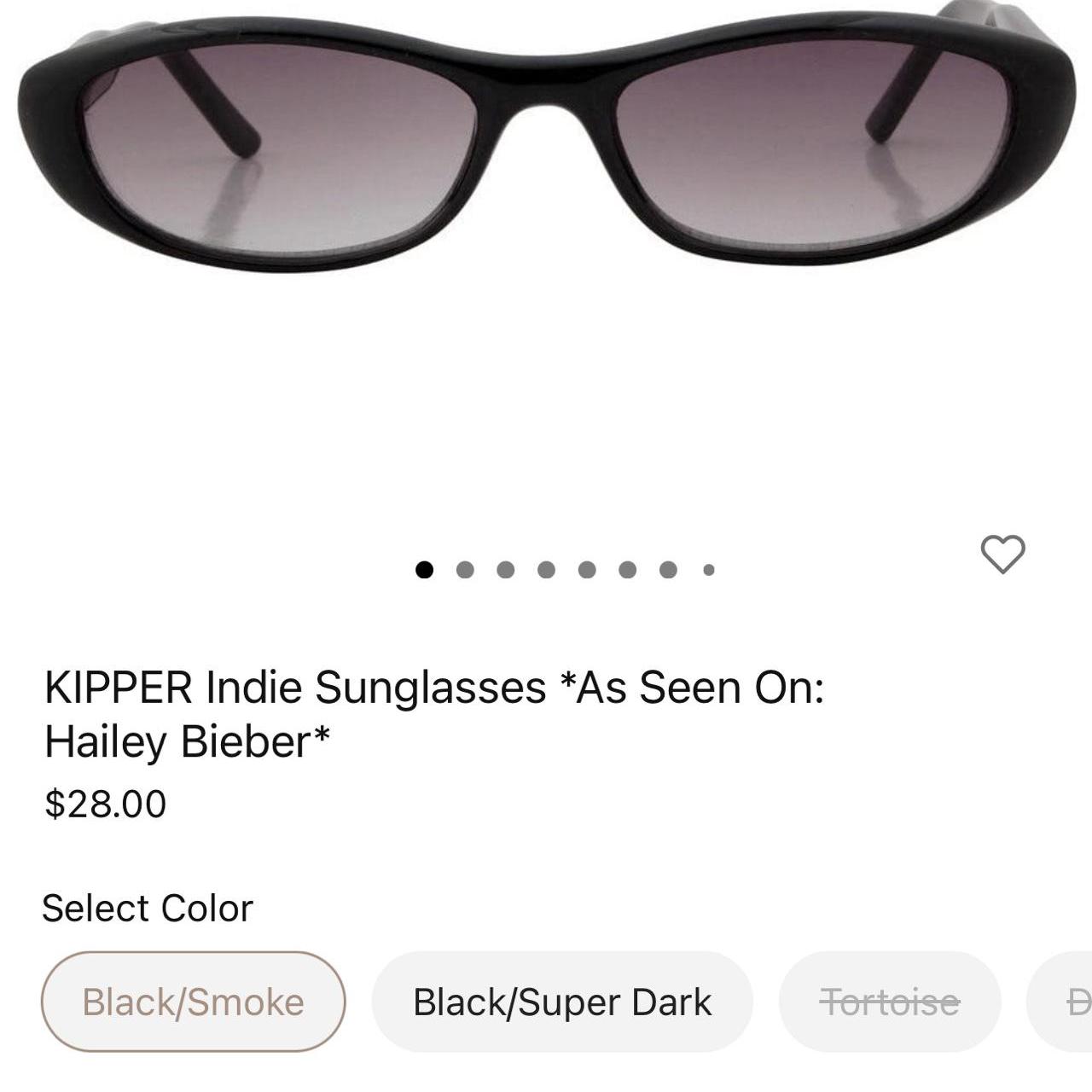This screenshot has width=1092, height=1092.
Task: Tap the sold-out Tortoise color option
Action: click(x=890, y=1003)
